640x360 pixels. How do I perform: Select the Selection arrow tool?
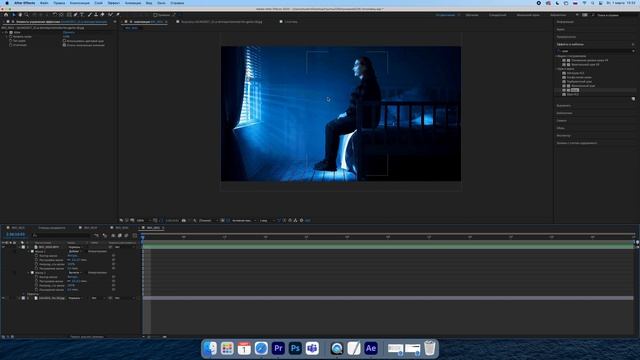13,15
